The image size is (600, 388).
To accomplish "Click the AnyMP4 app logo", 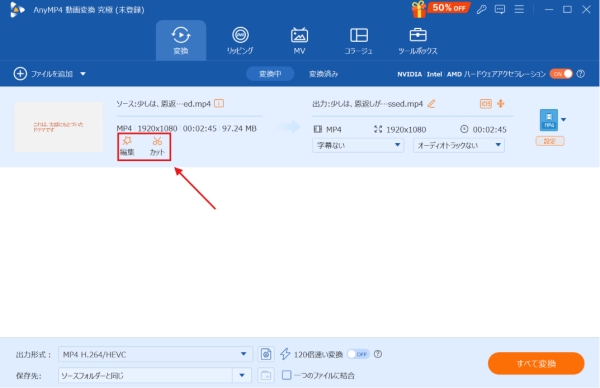I will click(x=17, y=10).
